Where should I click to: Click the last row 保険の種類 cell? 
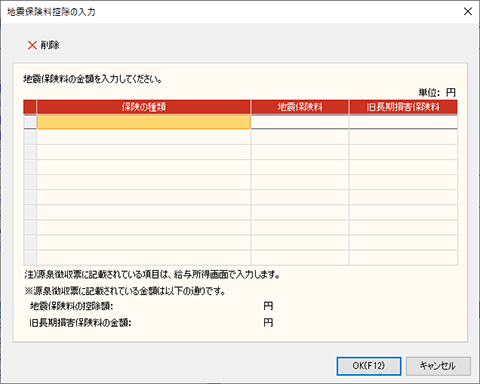click(x=144, y=258)
